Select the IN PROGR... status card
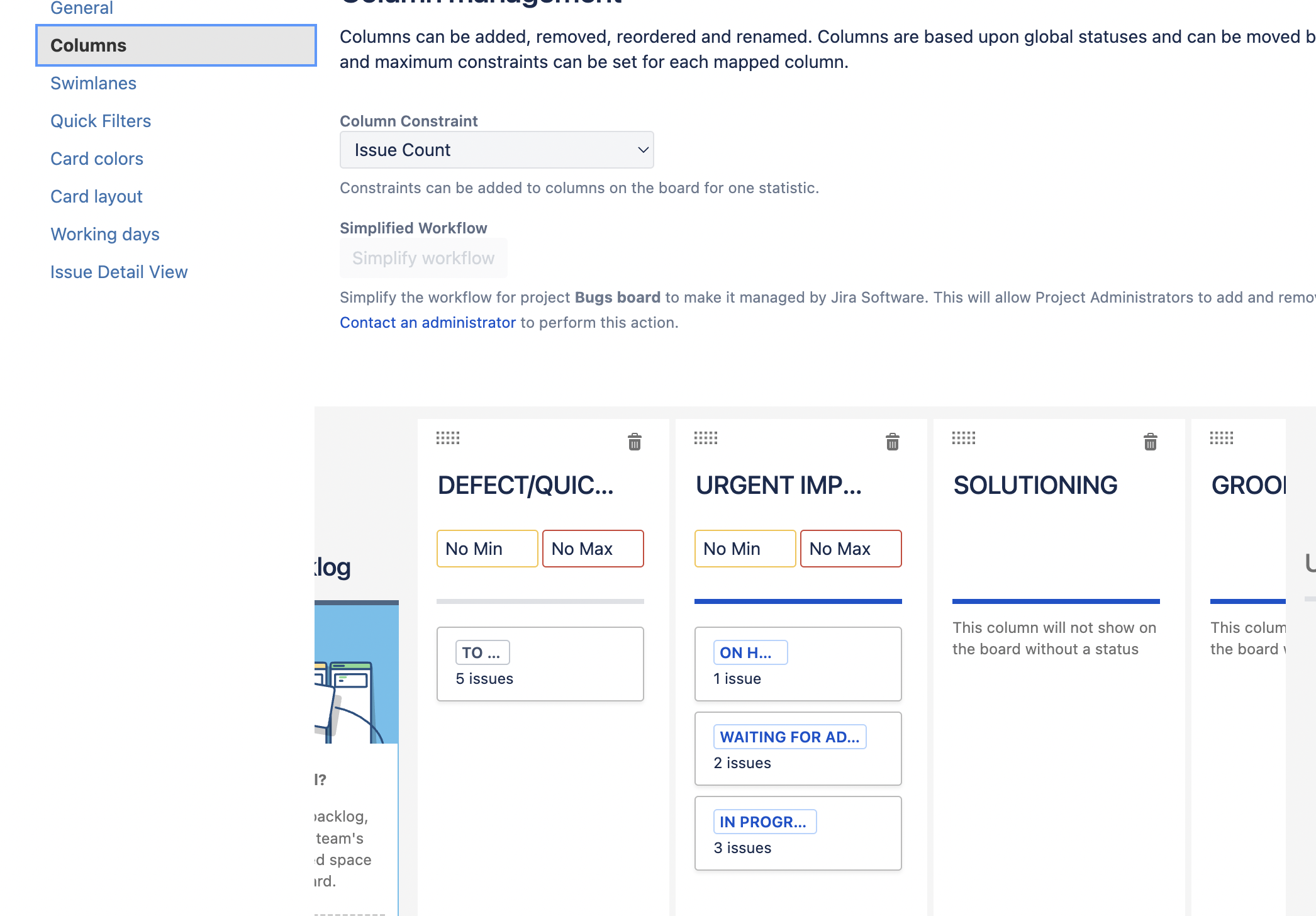The height and width of the screenshot is (916, 1316). point(798,834)
